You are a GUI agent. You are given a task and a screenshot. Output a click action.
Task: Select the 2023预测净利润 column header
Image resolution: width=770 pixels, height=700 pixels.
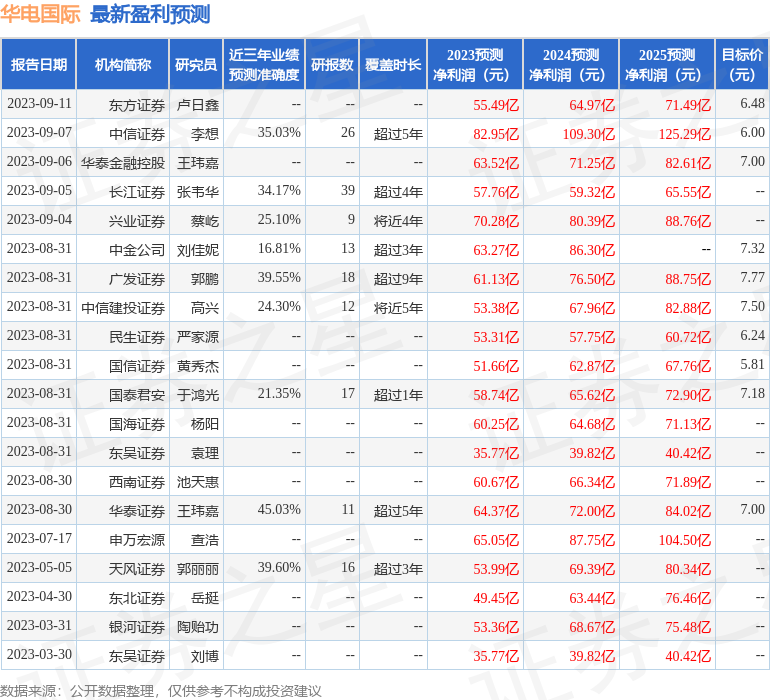tap(475, 64)
